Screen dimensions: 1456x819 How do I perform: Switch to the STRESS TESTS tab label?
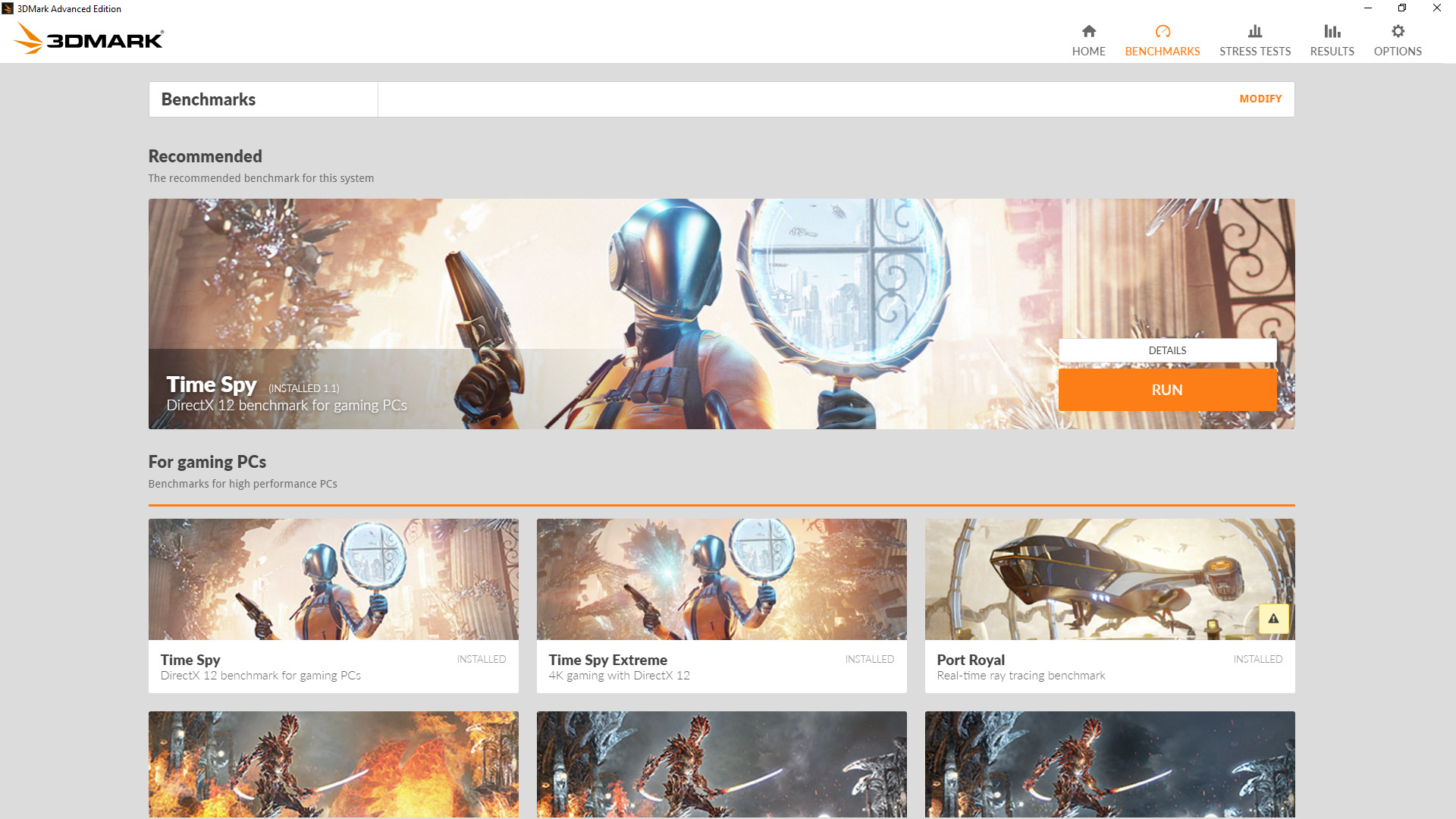click(x=1254, y=52)
